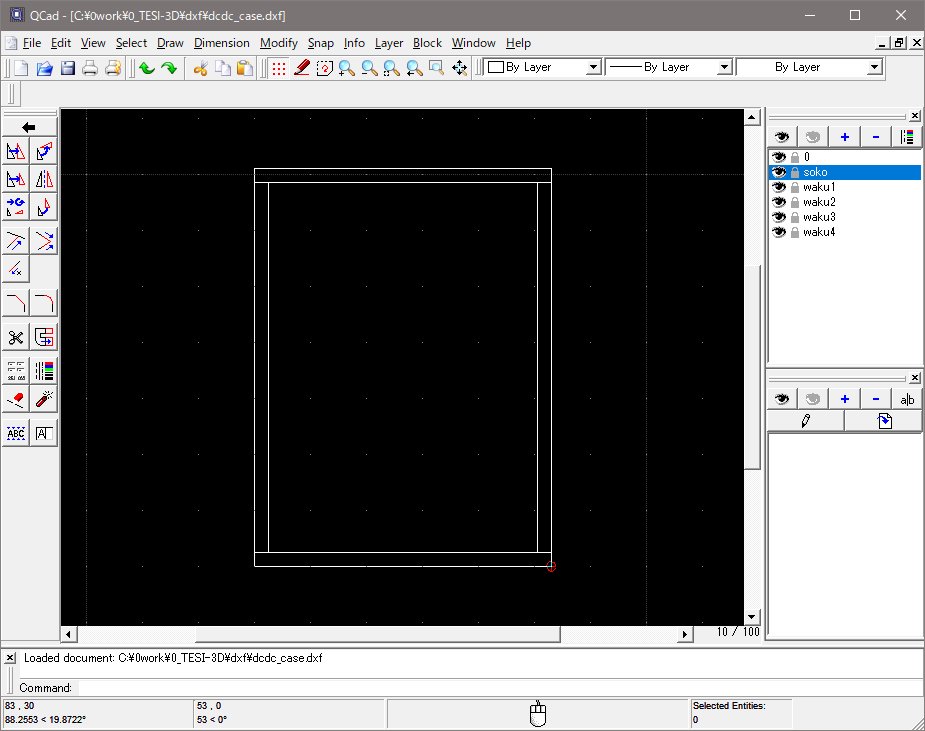The height and width of the screenshot is (731, 925).
Task: Toggle the grid display icon
Action: coord(278,68)
